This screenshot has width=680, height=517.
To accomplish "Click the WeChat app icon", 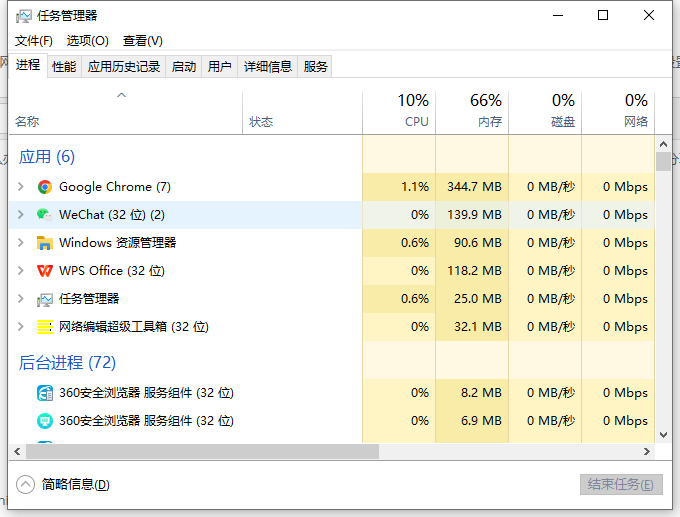I will pyautogui.click(x=44, y=215).
